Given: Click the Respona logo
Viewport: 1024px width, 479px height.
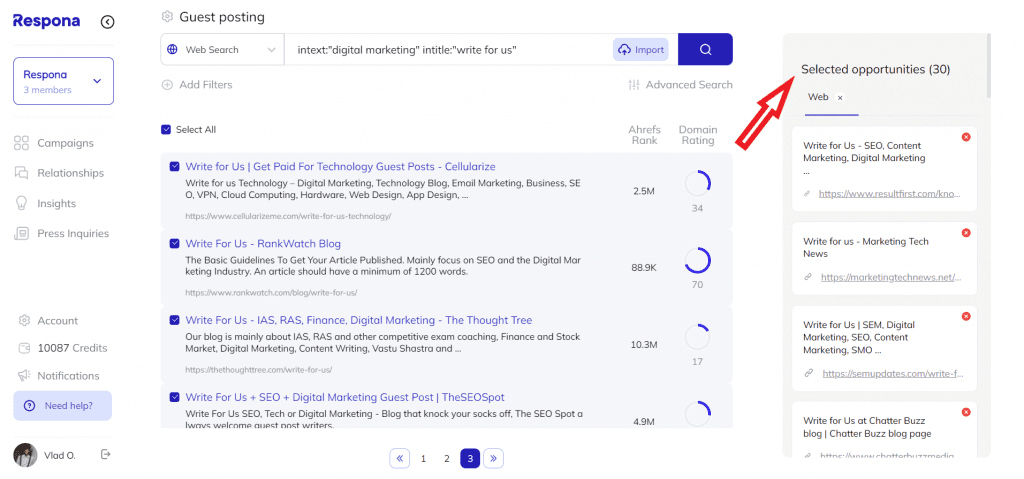Looking at the screenshot, I should [x=47, y=21].
